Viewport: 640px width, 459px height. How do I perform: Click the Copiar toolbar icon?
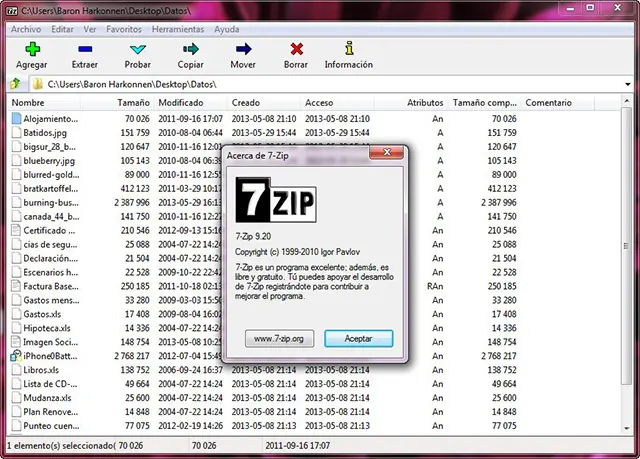pyautogui.click(x=190, y=48)
